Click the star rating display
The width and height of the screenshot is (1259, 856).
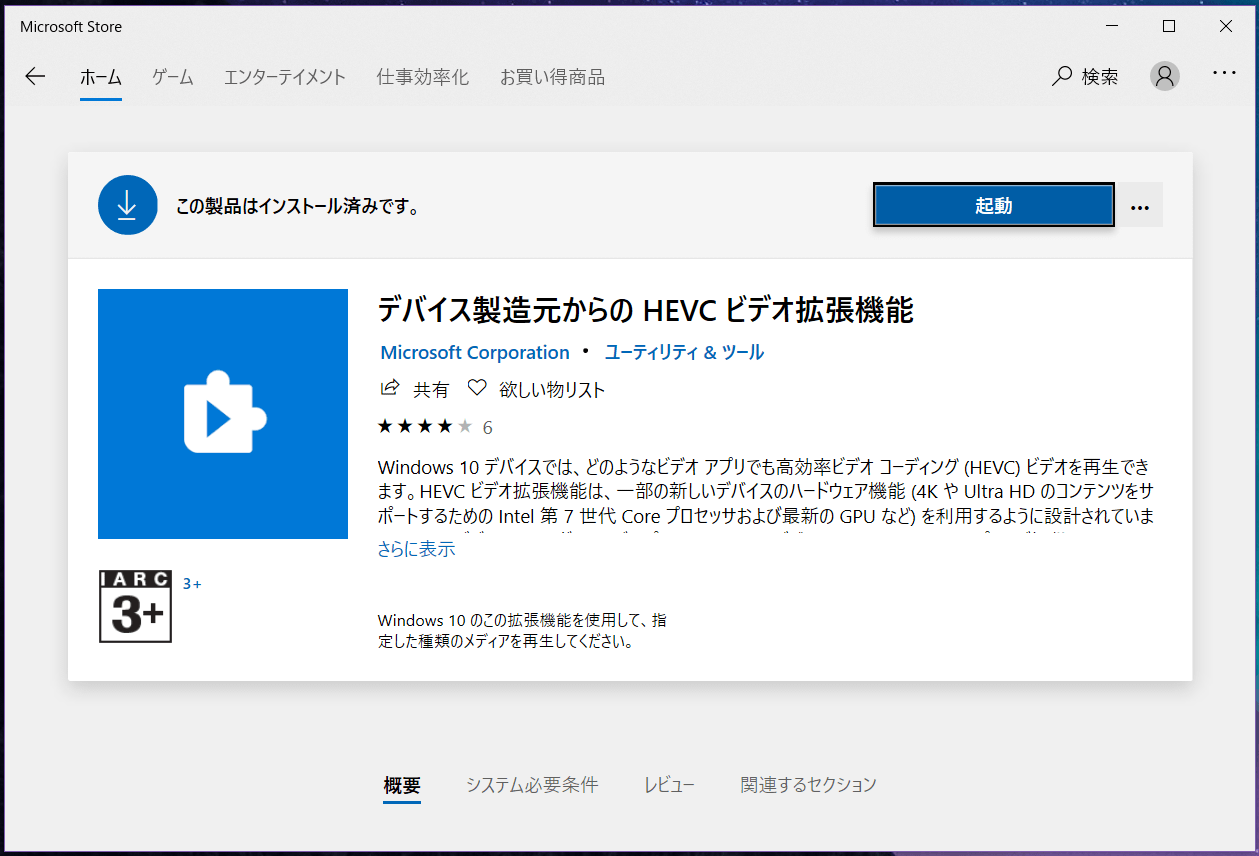[425, 427]
